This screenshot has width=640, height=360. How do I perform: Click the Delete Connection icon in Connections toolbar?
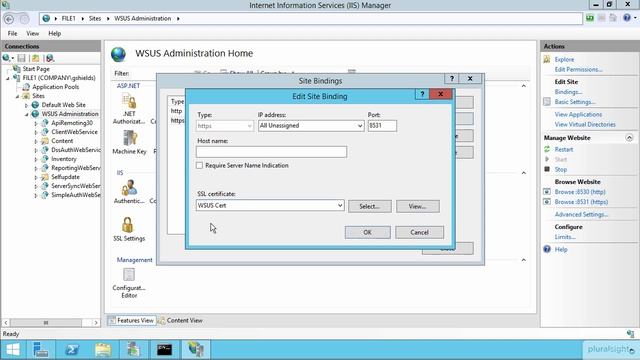point(50,58)
